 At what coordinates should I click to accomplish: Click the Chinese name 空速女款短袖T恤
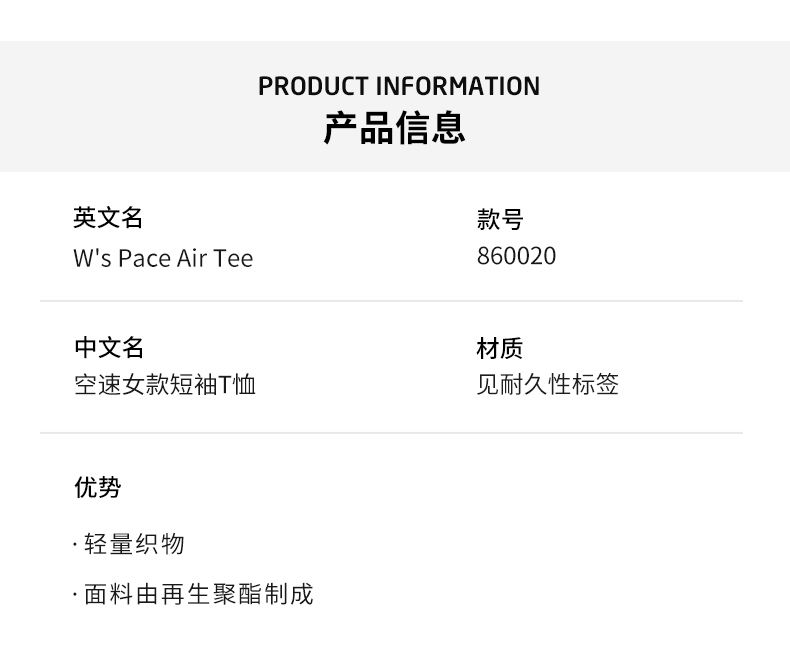click(165, 385)
